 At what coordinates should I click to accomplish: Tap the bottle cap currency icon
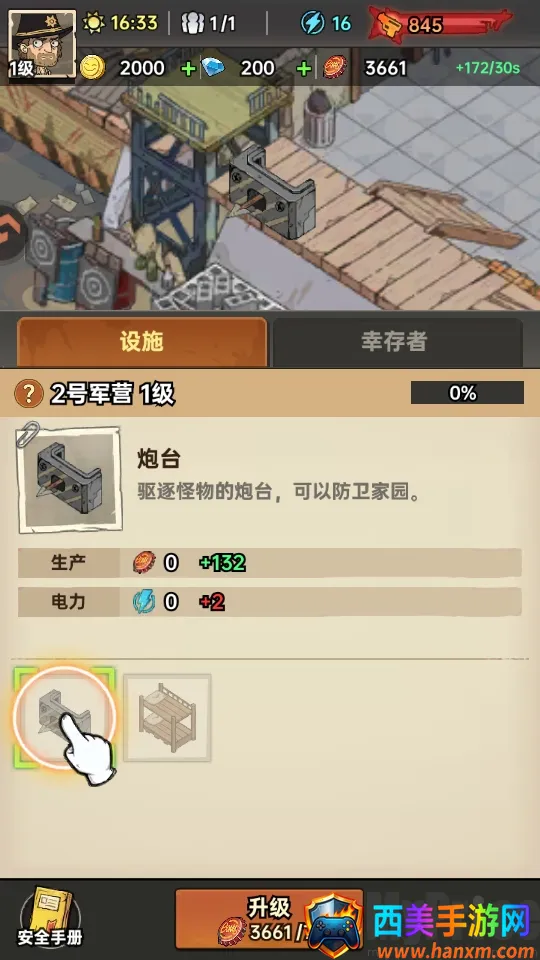tap(334, 67)
